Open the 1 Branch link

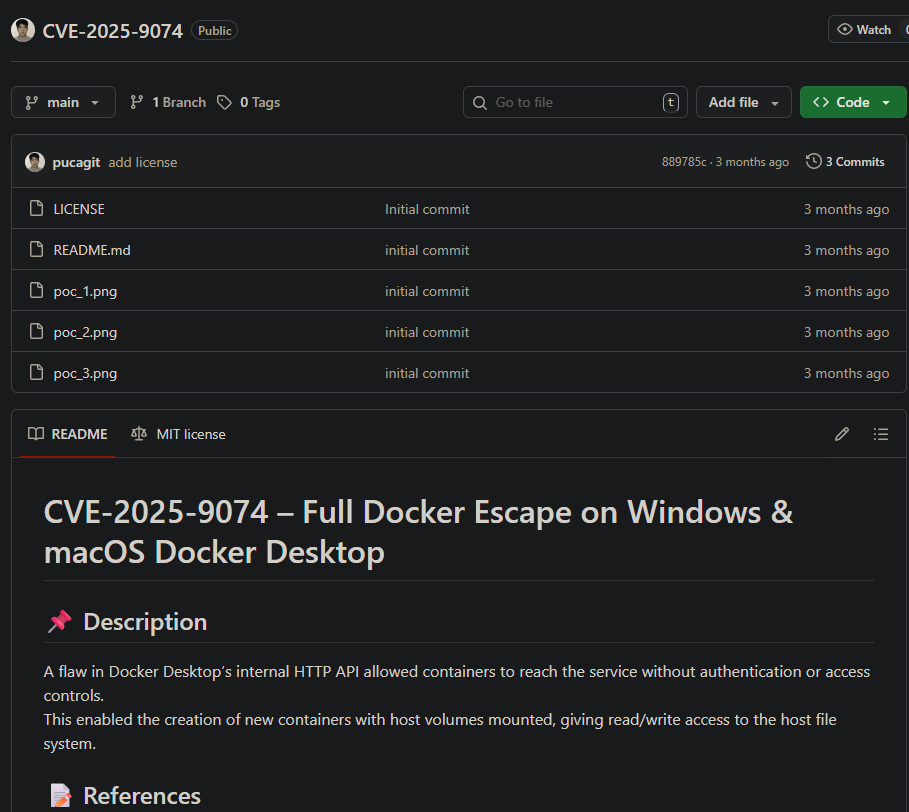click(168, 102)
